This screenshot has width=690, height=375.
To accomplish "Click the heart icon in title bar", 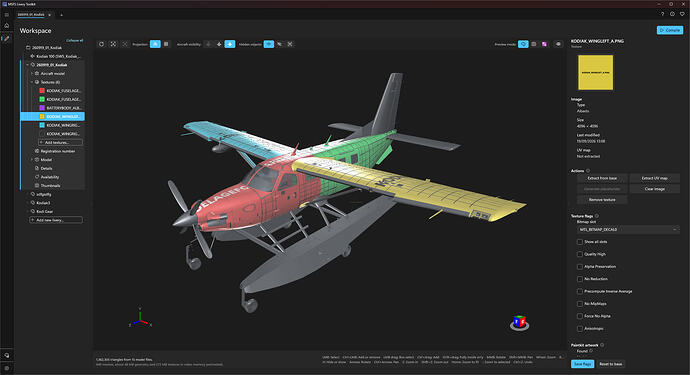I will 682,14.
